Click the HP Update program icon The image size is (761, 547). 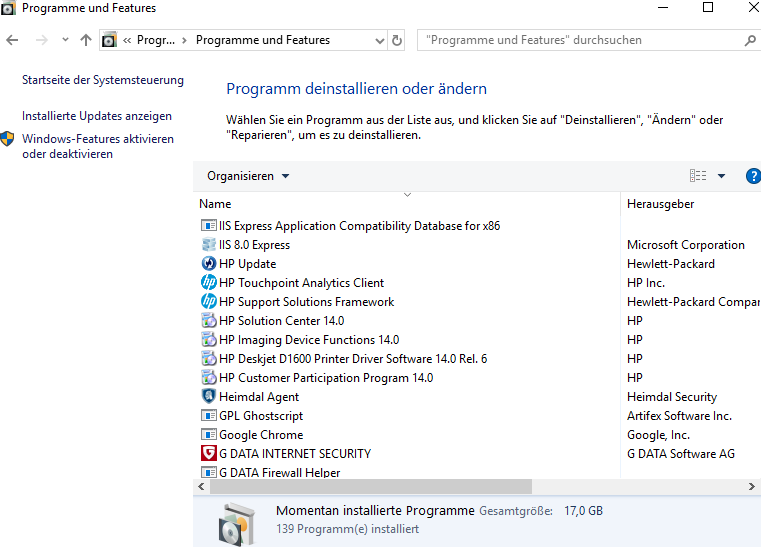[209, 264]
